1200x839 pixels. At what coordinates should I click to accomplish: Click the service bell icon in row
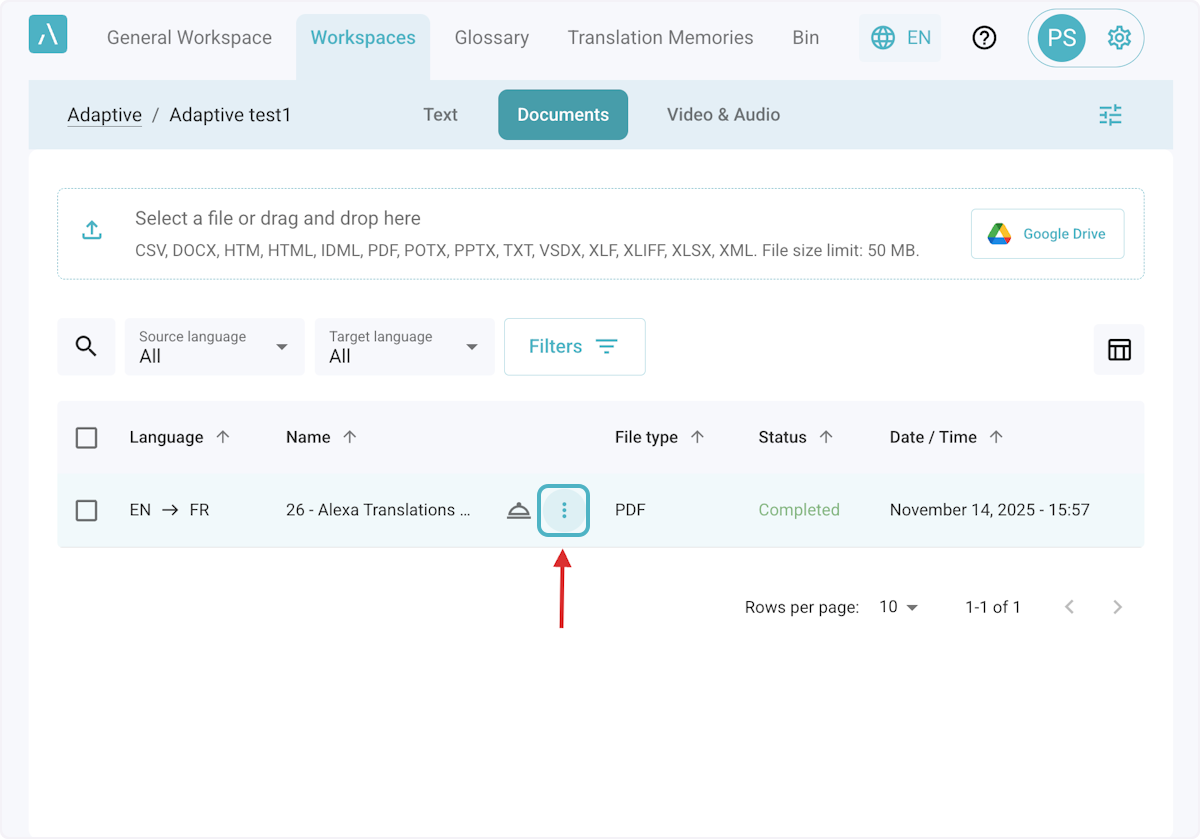(x=518, y=510)
